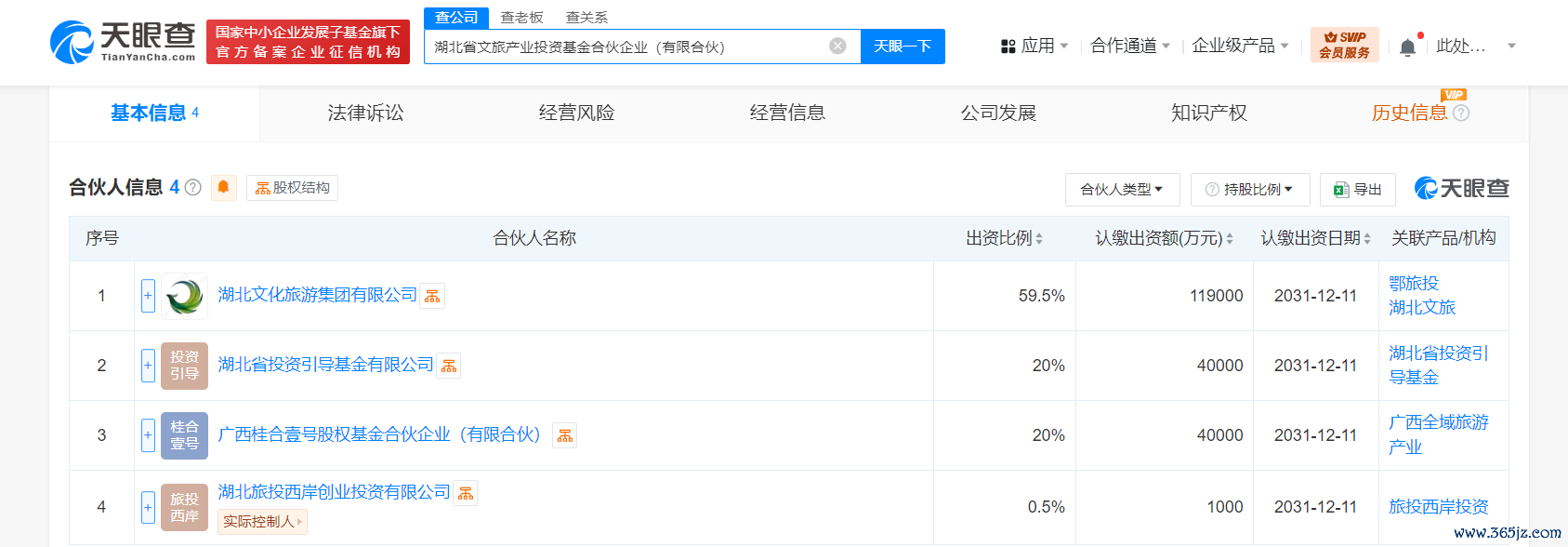The image size is (1568, 547).
Task: Expand the 合作通道 dropdown menu
Action: (x=1130, y=46)
